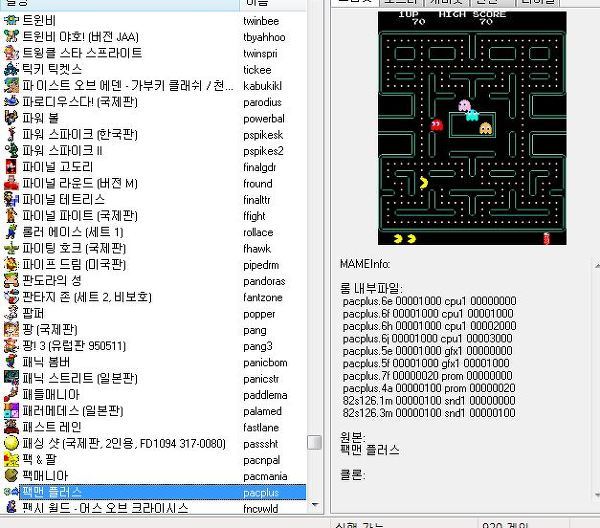The width and height of the screenshot is (600, 528).
Task: Click ROM name pacnpal
Action: click(x=262, y=460)
